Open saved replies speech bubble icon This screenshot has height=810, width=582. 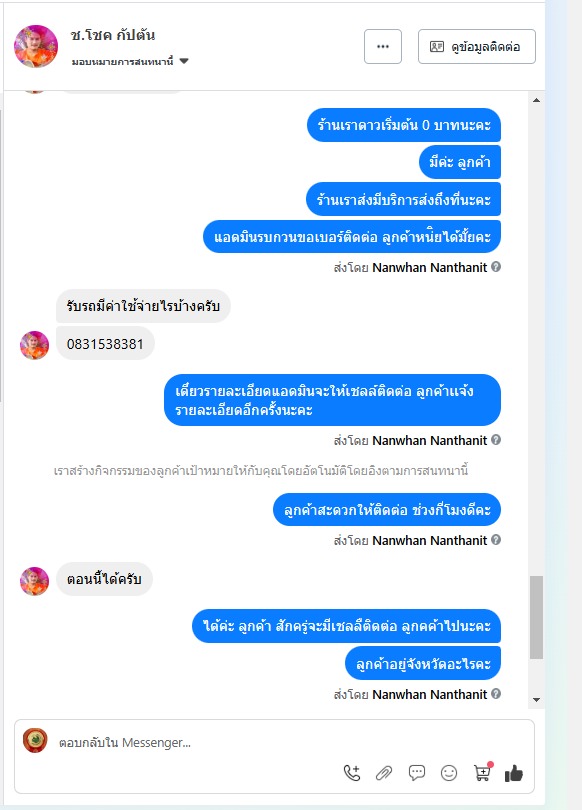tap(417, 772)
